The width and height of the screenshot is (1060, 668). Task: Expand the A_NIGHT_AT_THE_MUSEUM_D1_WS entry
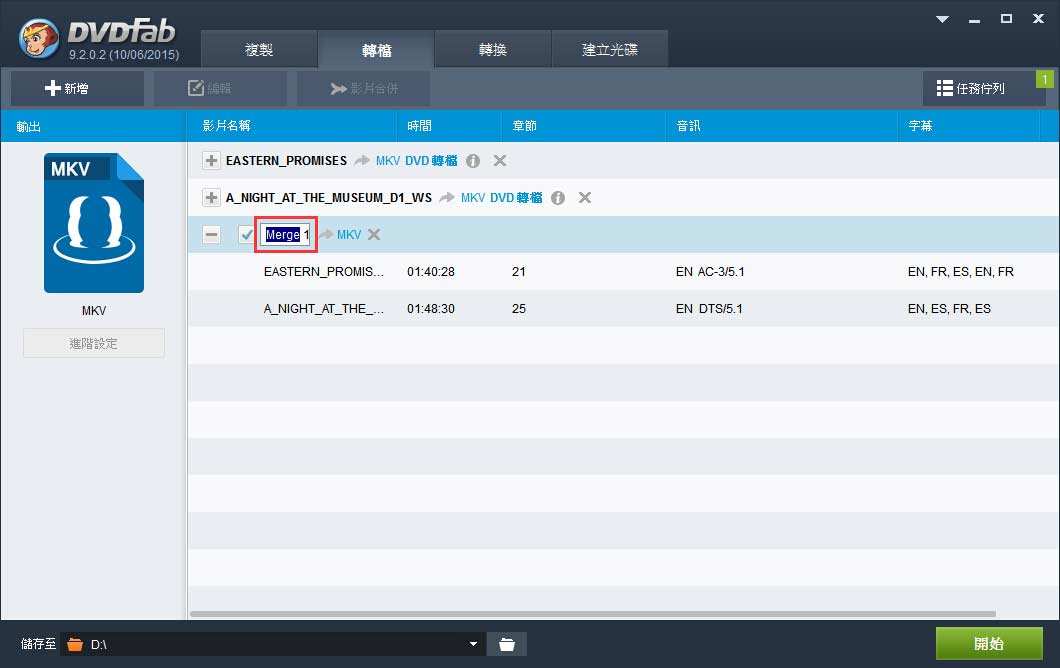(x=212, y=197)
